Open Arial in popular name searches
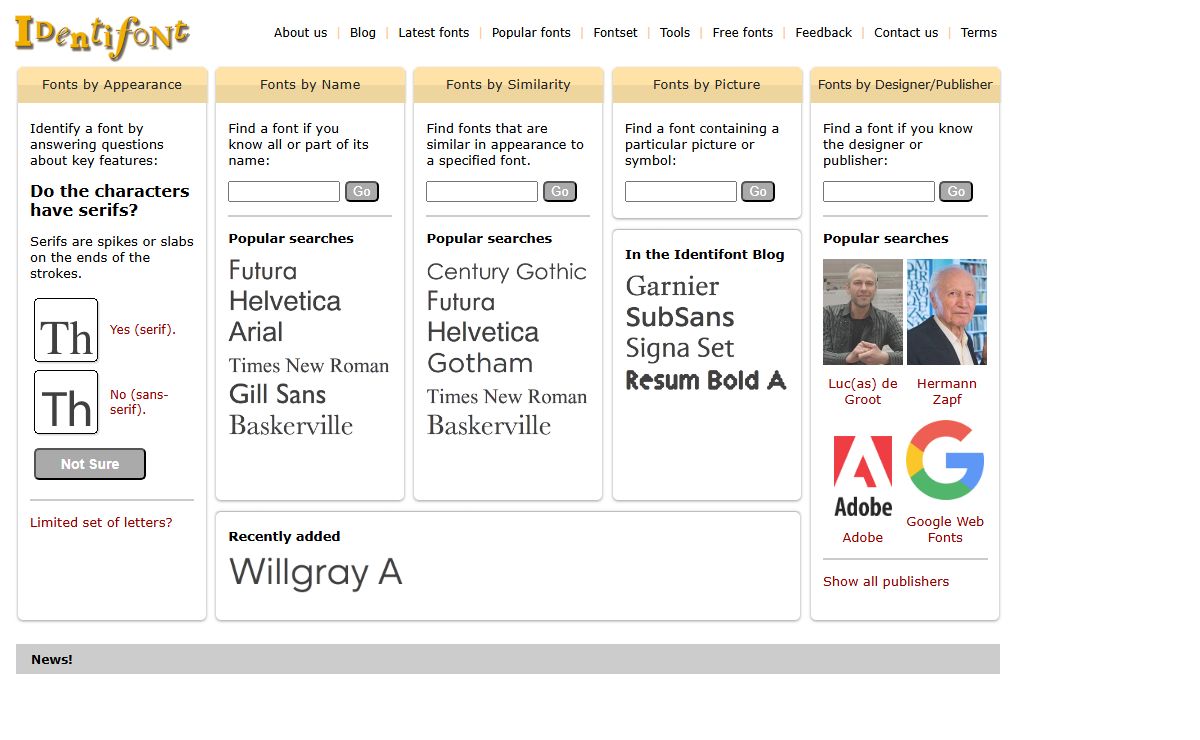Screen dimensions: 1200x740 click(x=256, y=332)
